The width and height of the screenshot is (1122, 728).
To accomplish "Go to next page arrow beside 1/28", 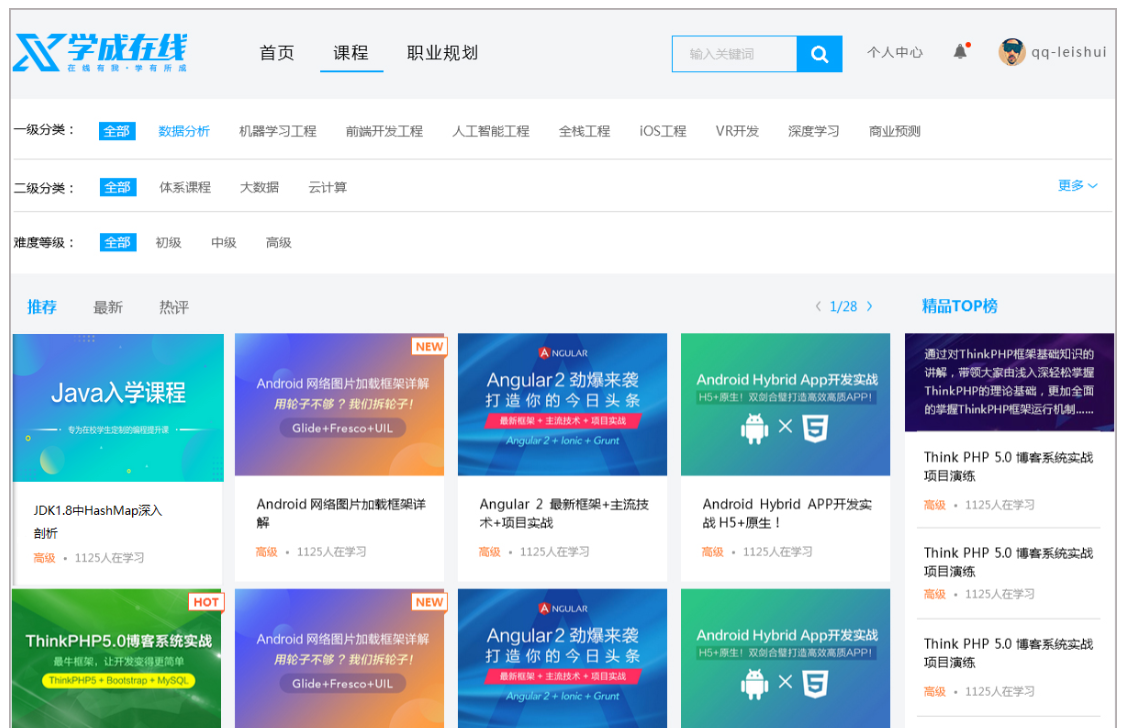I will tap(869, 306).
